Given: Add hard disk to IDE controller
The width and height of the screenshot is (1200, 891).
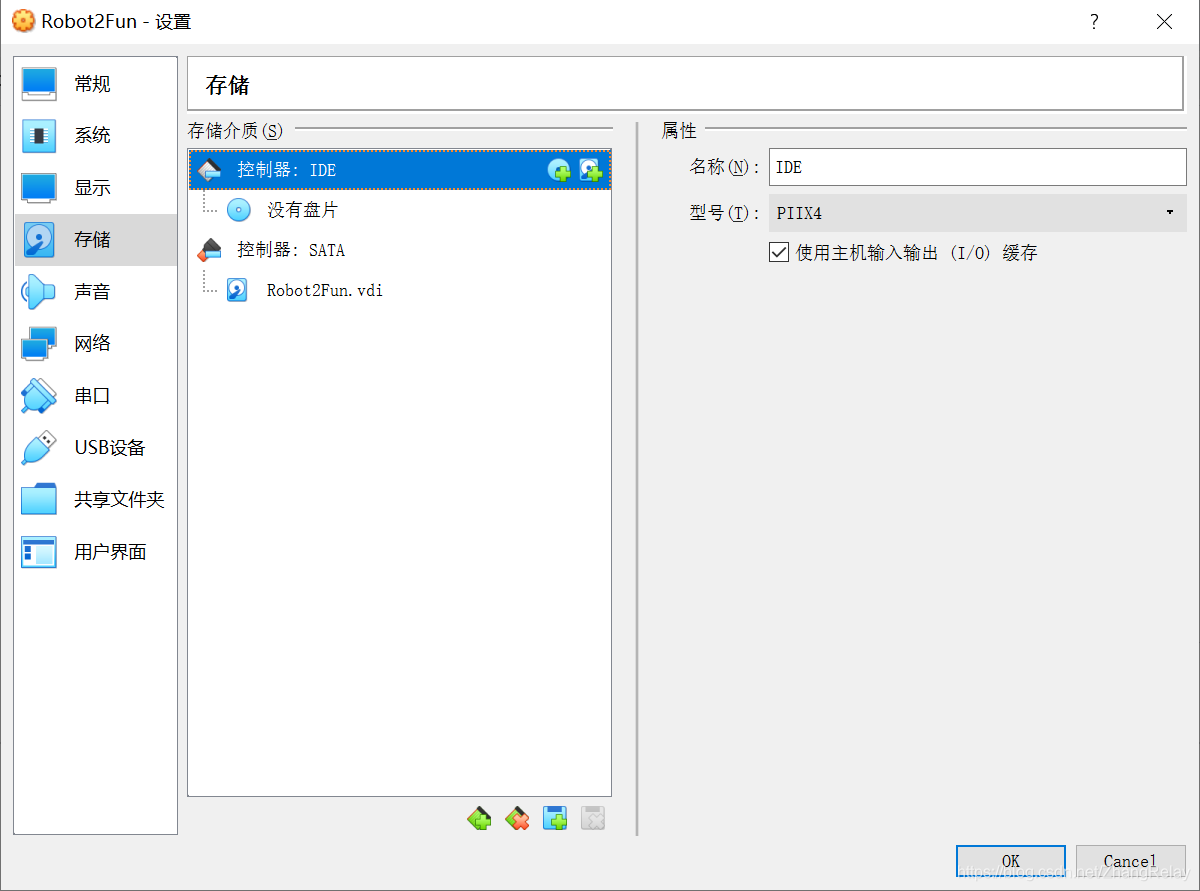Looking at the screenshot, I should [x=591, y=171].
